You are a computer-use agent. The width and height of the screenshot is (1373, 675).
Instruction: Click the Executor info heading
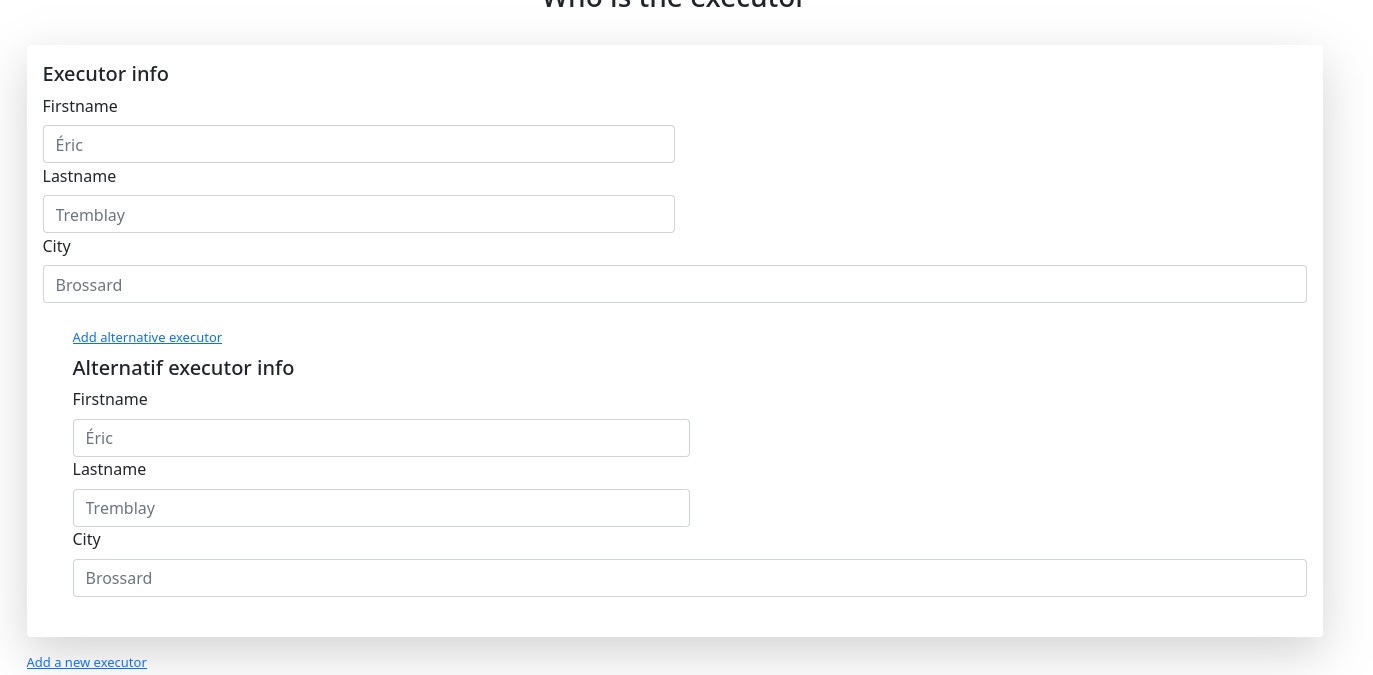pos(105,74)
